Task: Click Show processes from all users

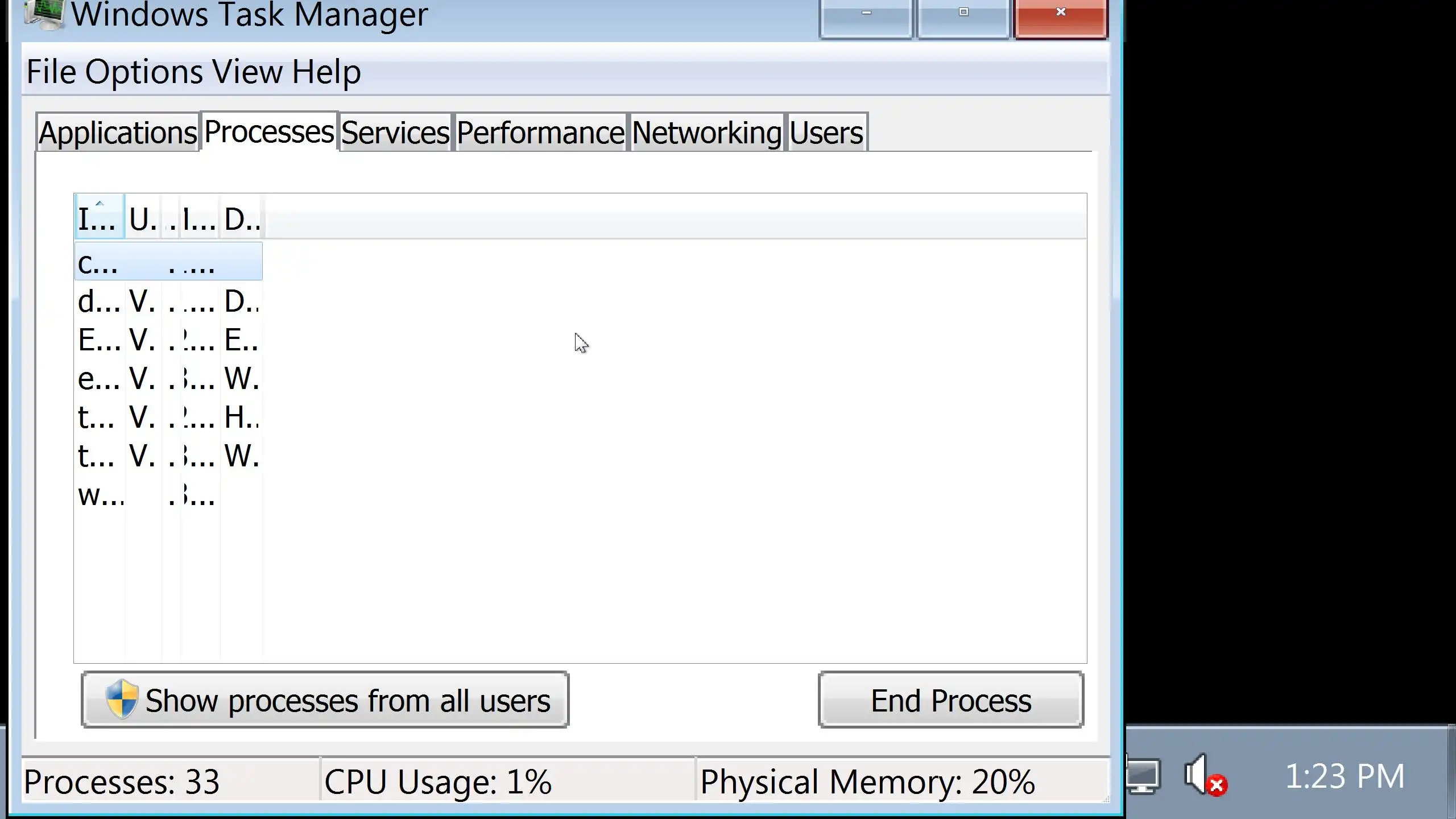Action: (x=325, y=700)
